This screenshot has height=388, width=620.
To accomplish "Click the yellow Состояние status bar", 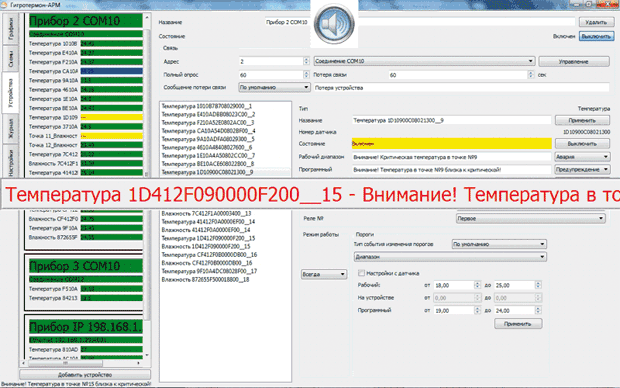I will point(452,144).
